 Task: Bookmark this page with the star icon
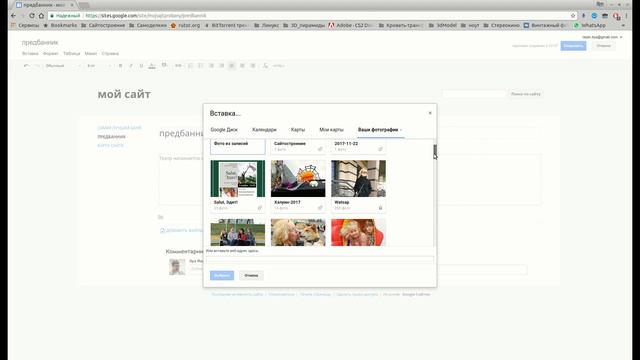[573, 16]
